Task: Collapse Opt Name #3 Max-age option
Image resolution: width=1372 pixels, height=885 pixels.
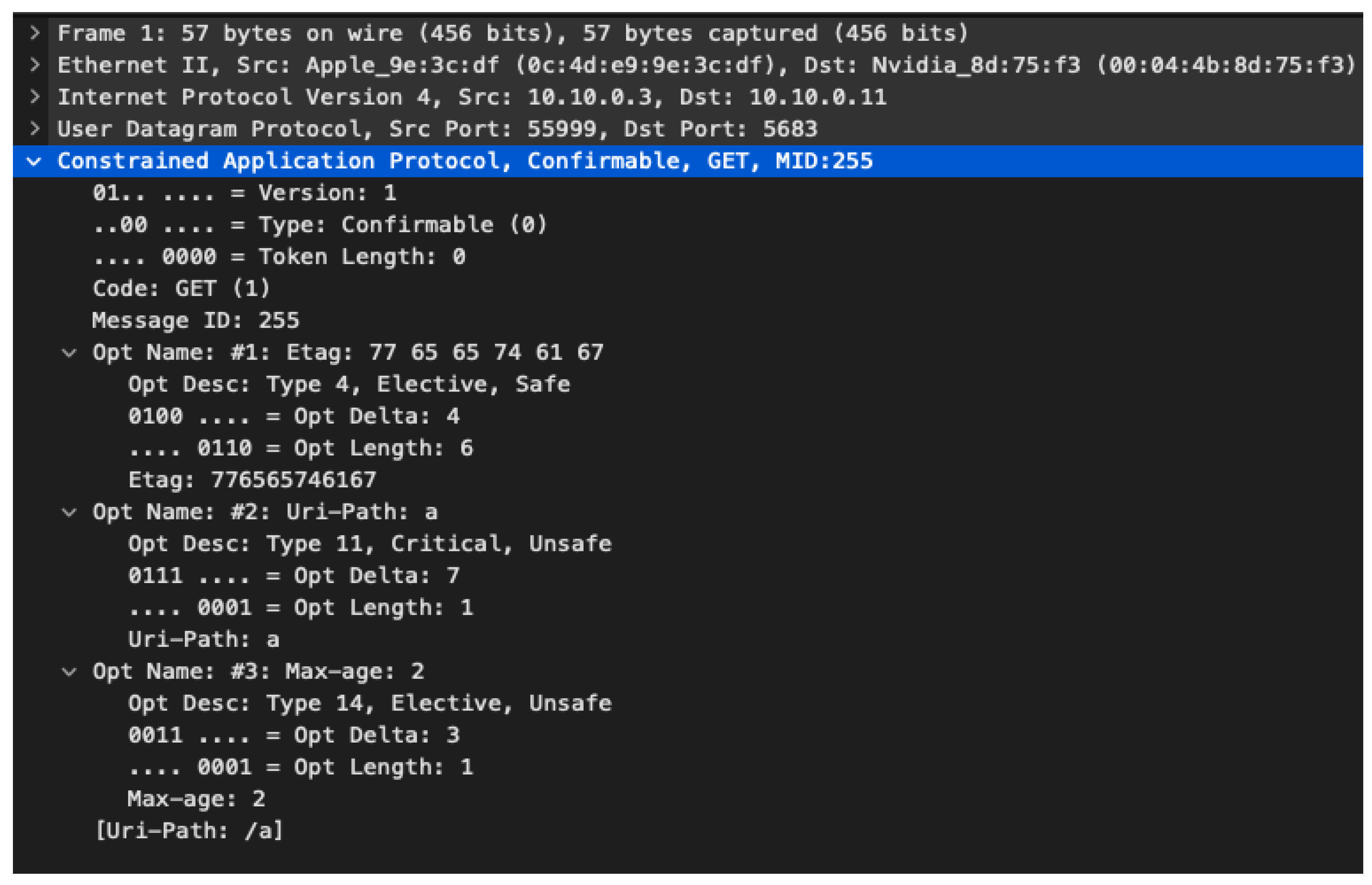Action: (69, 671)
